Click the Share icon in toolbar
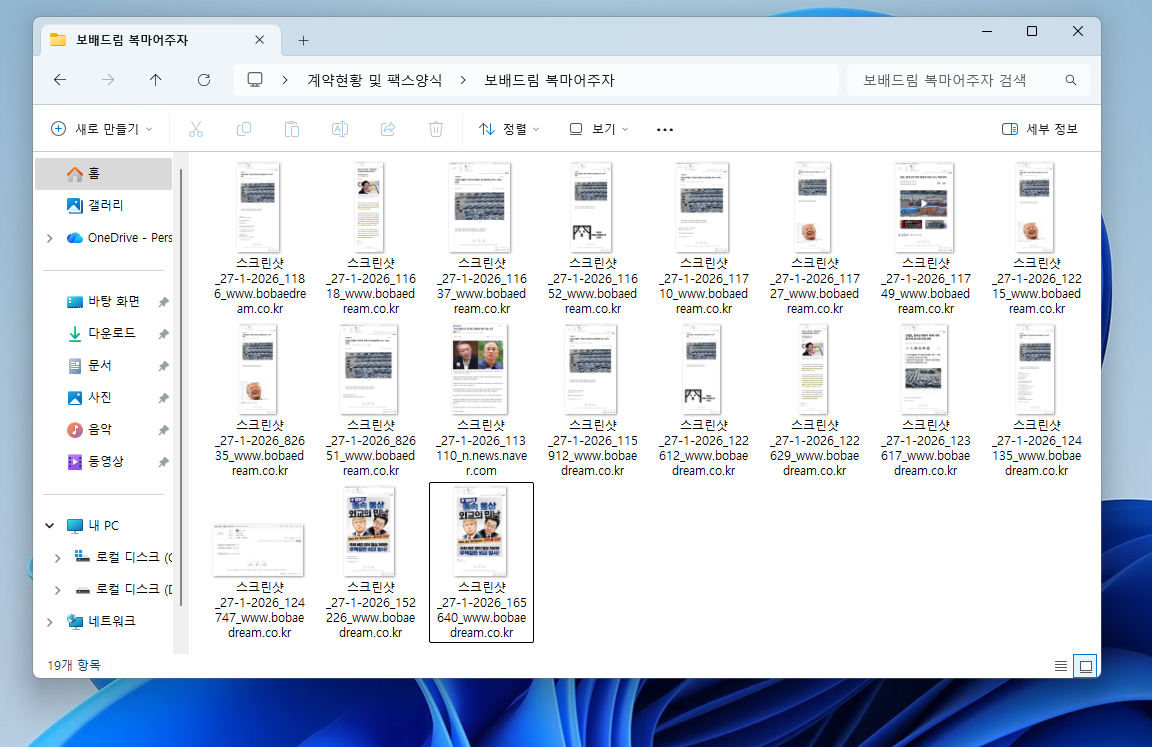 click(388, 129)
